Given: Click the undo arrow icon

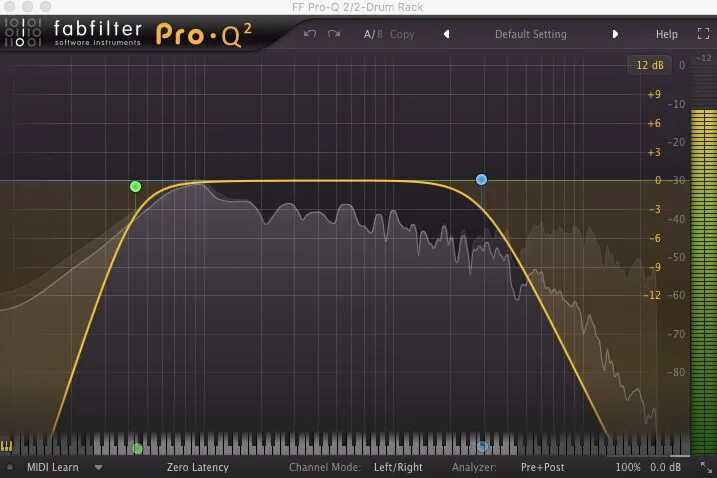Looking at the screenshot, I should pos(310,34).
